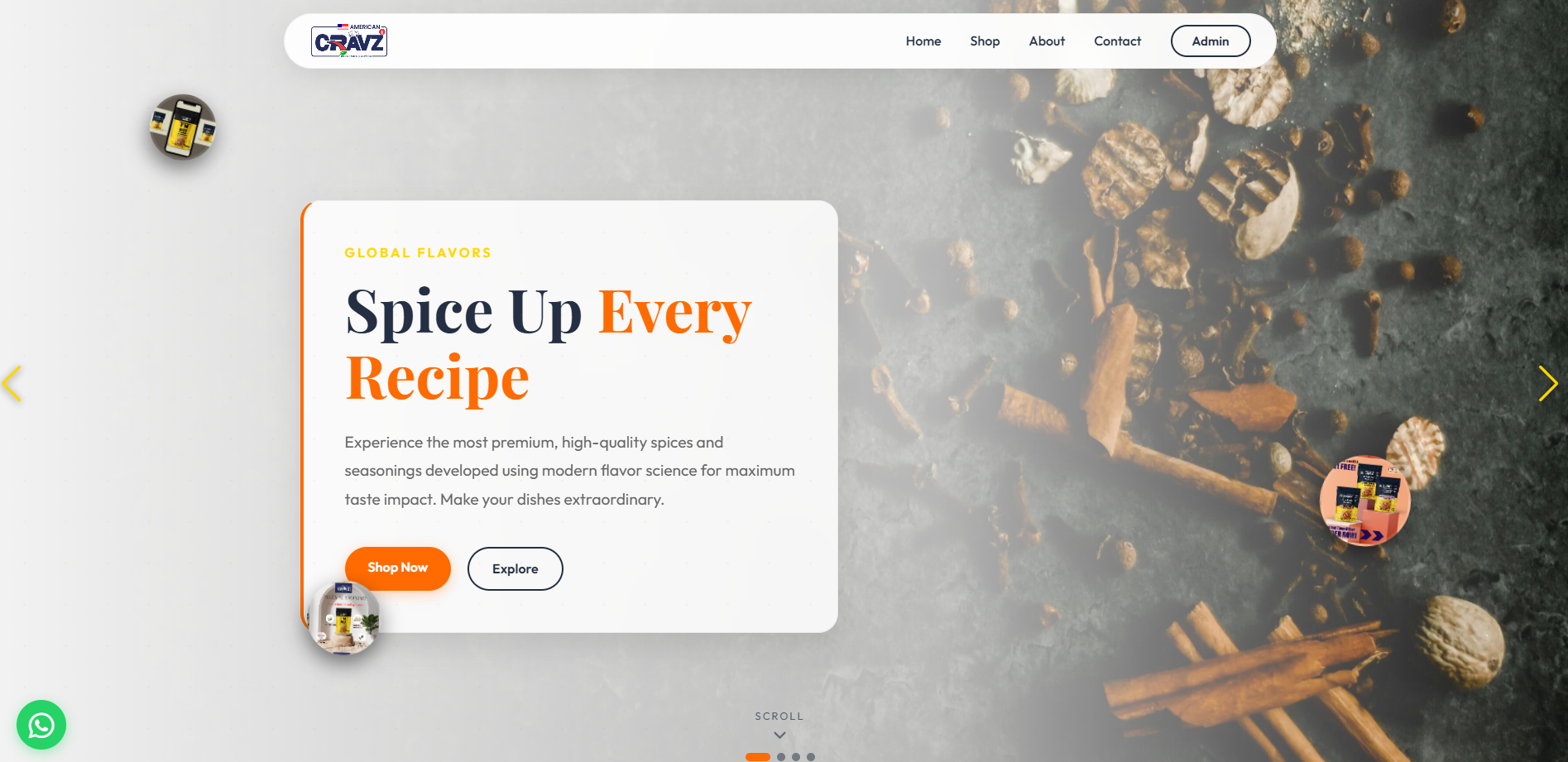
Task: Jump to fourth slide indicator dot
Action: [811, 756]
